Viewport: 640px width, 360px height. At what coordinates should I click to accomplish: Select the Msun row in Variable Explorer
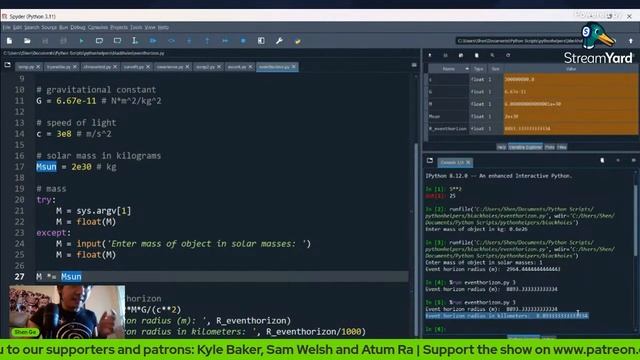point(532,116)
